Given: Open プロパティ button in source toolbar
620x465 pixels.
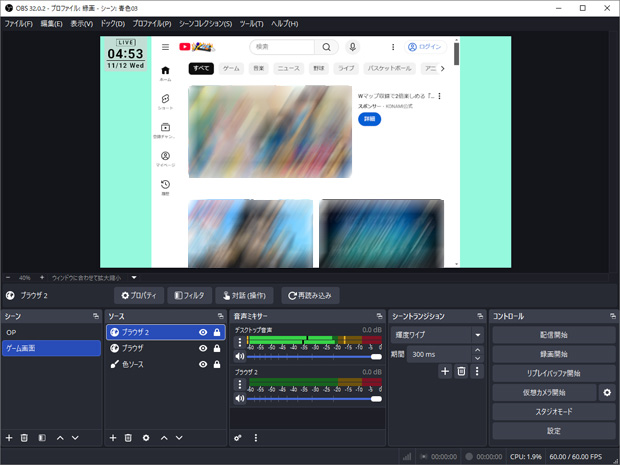Looking at the screenshot, I should pos(139,295).
